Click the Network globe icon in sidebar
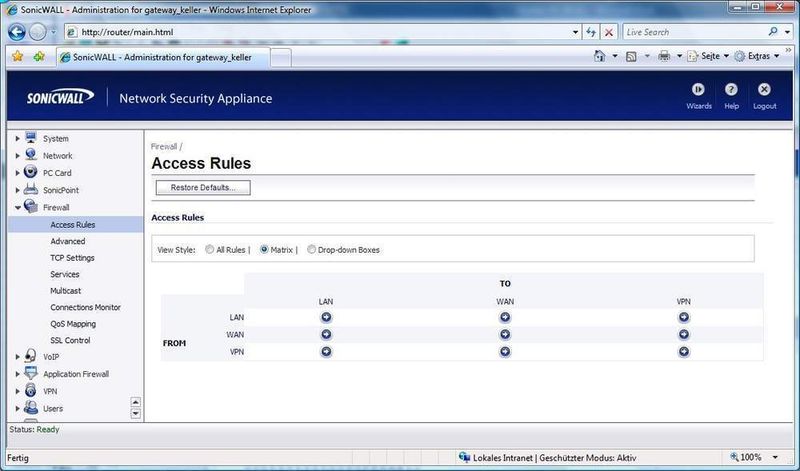This screenshot has height=471, width=800. (31, 155)
